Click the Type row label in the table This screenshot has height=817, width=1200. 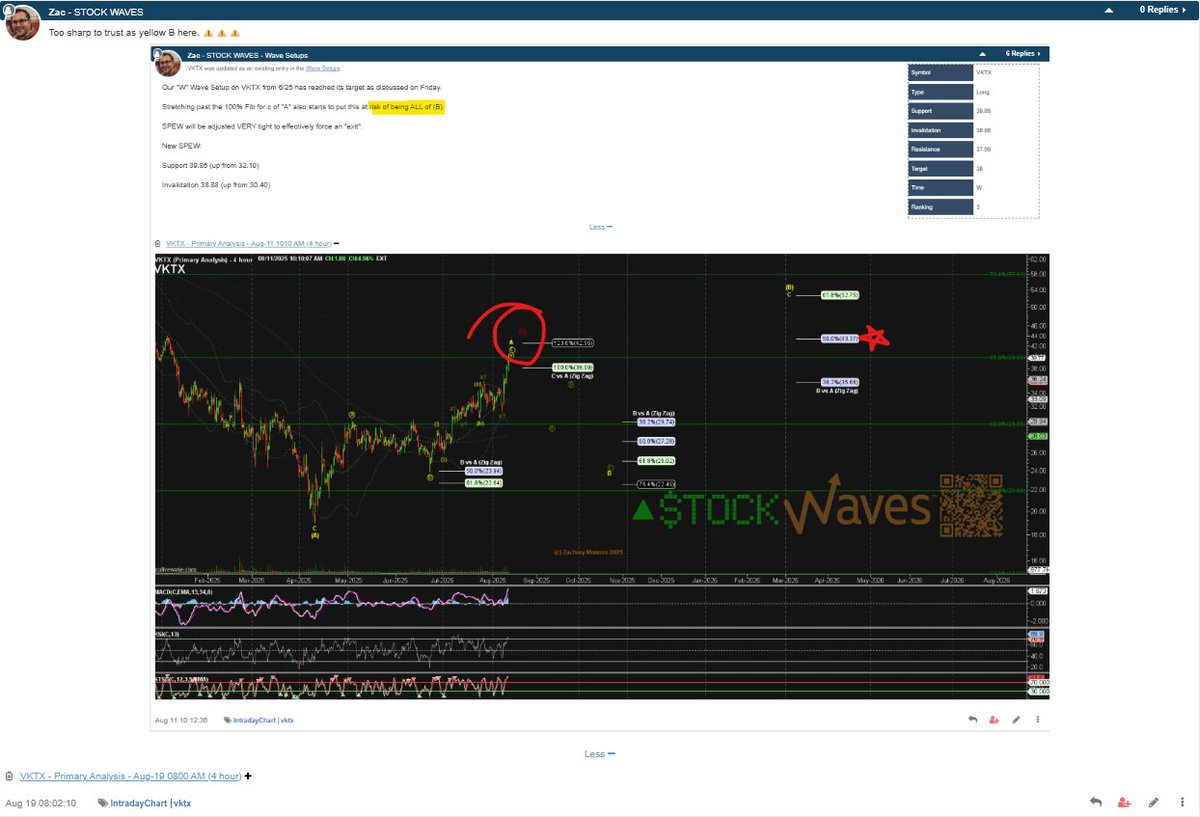pos(938,92)
